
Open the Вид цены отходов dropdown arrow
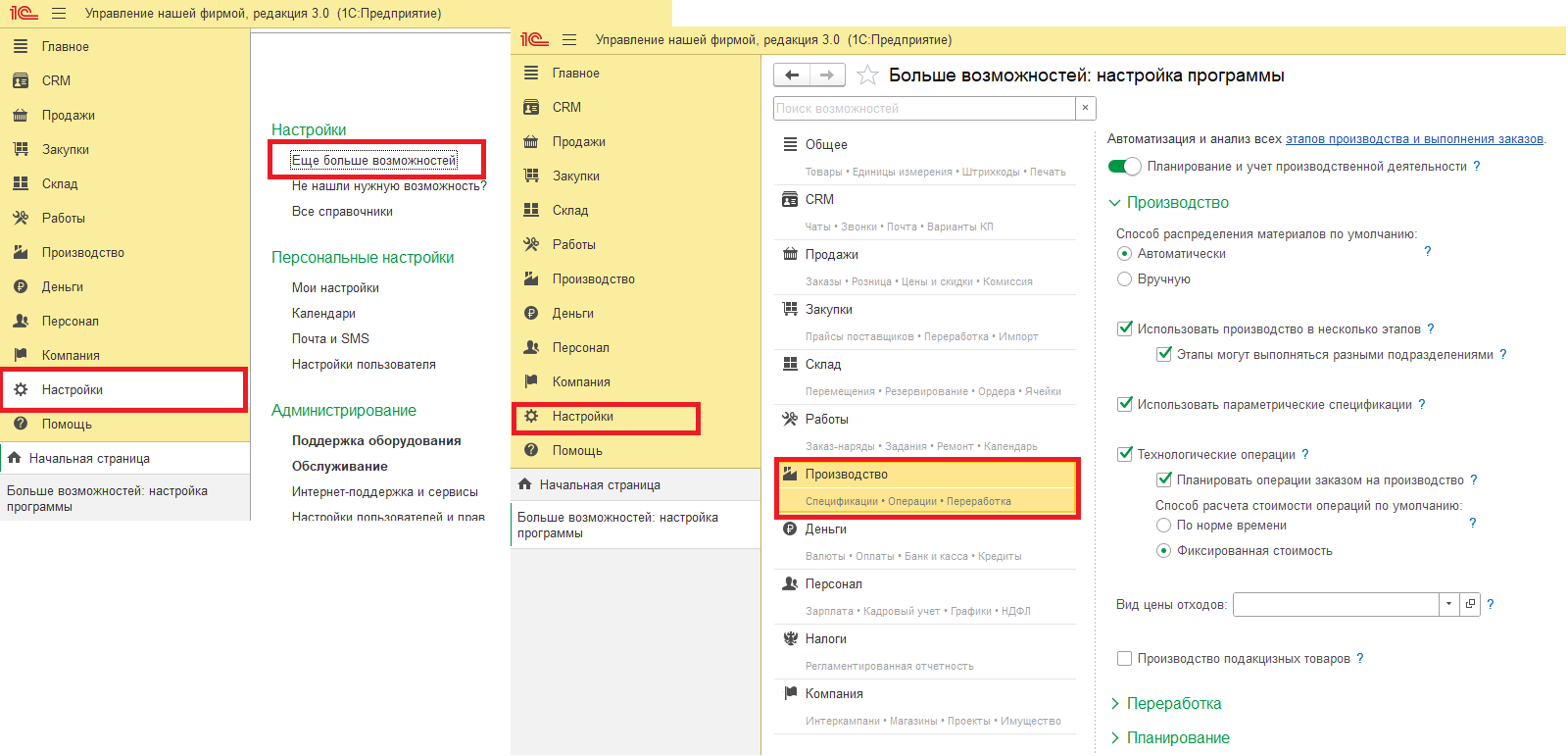1448,604
